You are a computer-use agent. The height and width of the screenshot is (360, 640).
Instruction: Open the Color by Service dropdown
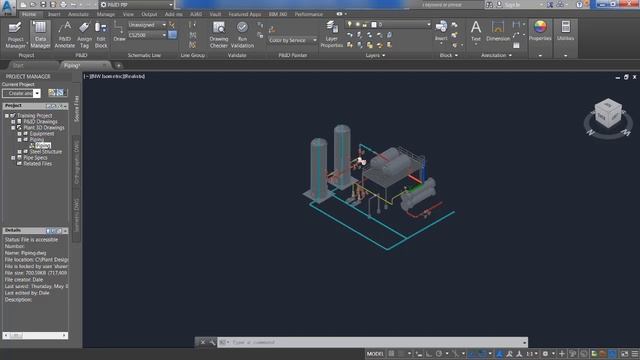(292, 40)
